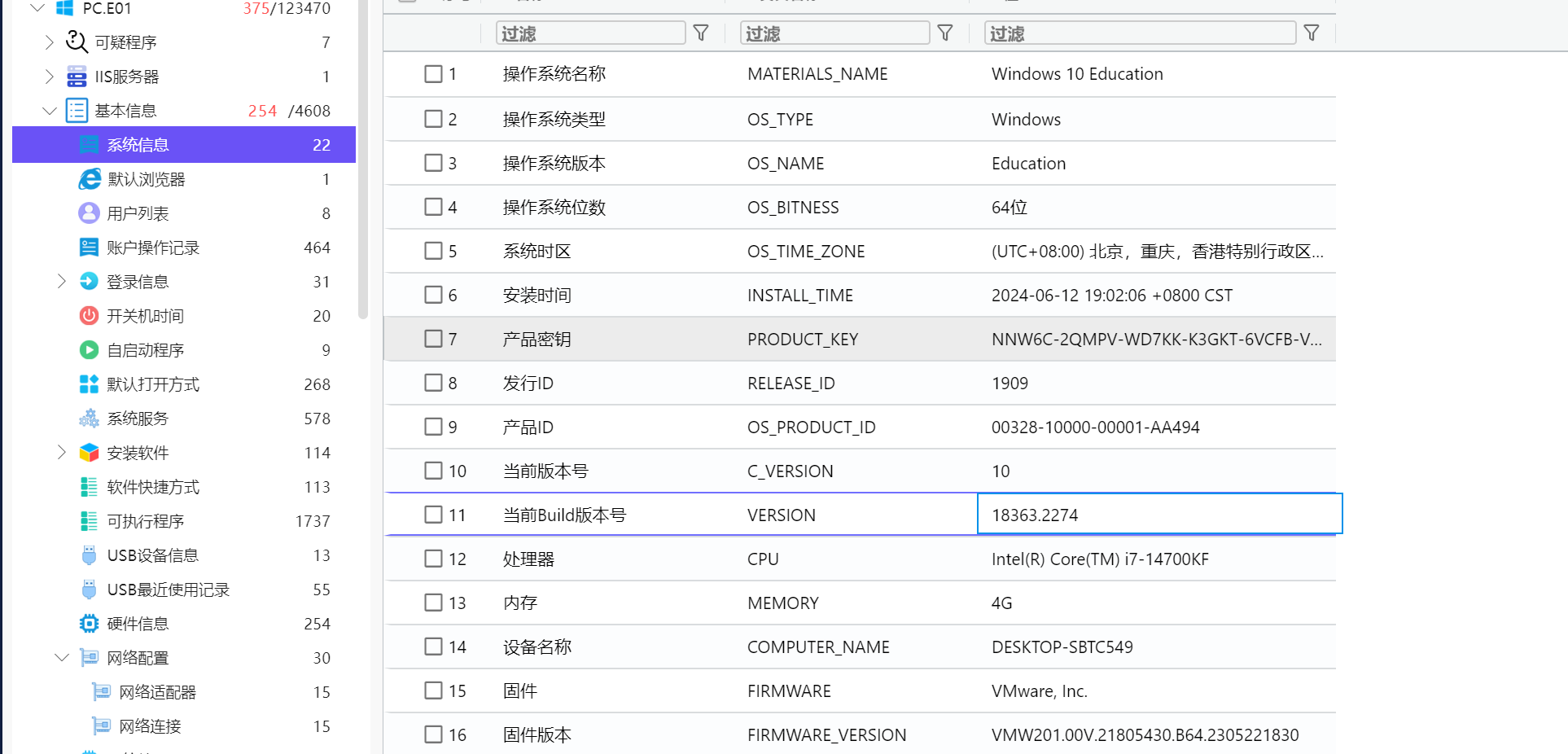Check the box for row 16 固件版本
This screenshot has width=1568, height=754.
(x=433, y=734)
